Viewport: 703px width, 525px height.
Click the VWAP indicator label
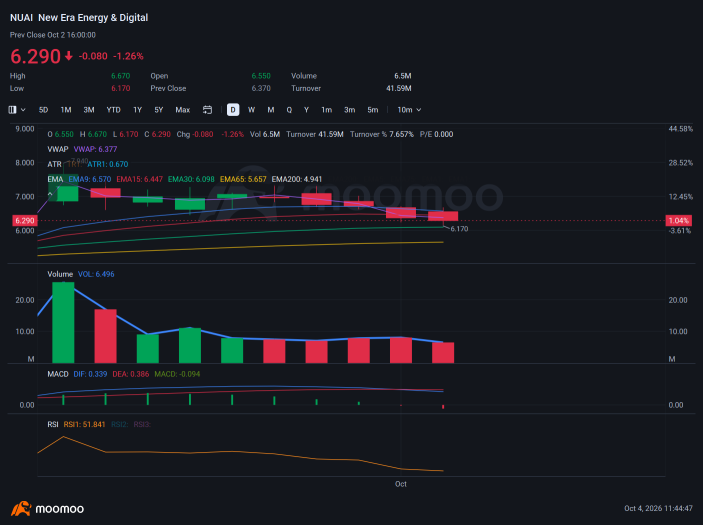point(58,149)
